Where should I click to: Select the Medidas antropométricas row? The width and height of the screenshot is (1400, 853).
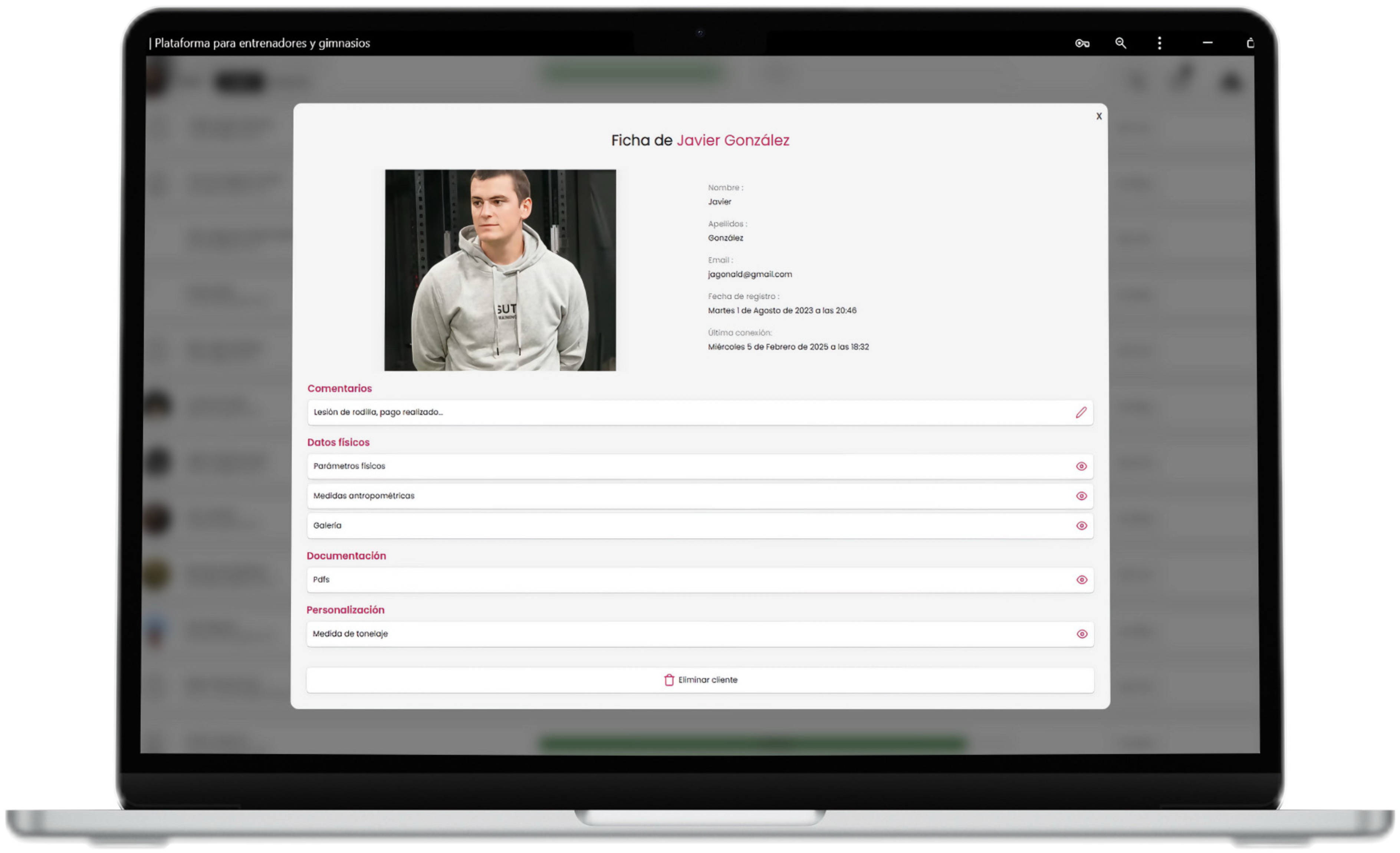[x=682, y=496]
